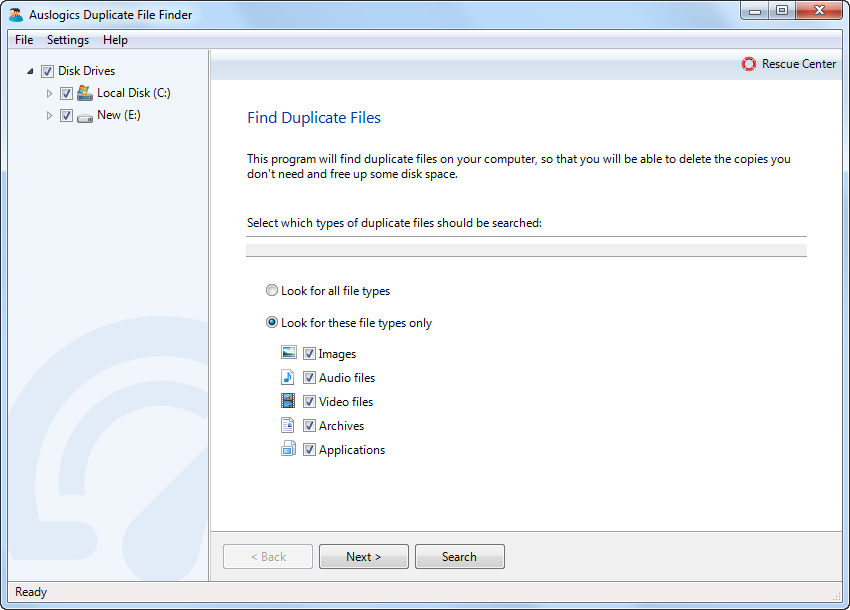
Task: Collapse the Disk Drives tree node
Action: pyautogui.click(x=30, y=71)
